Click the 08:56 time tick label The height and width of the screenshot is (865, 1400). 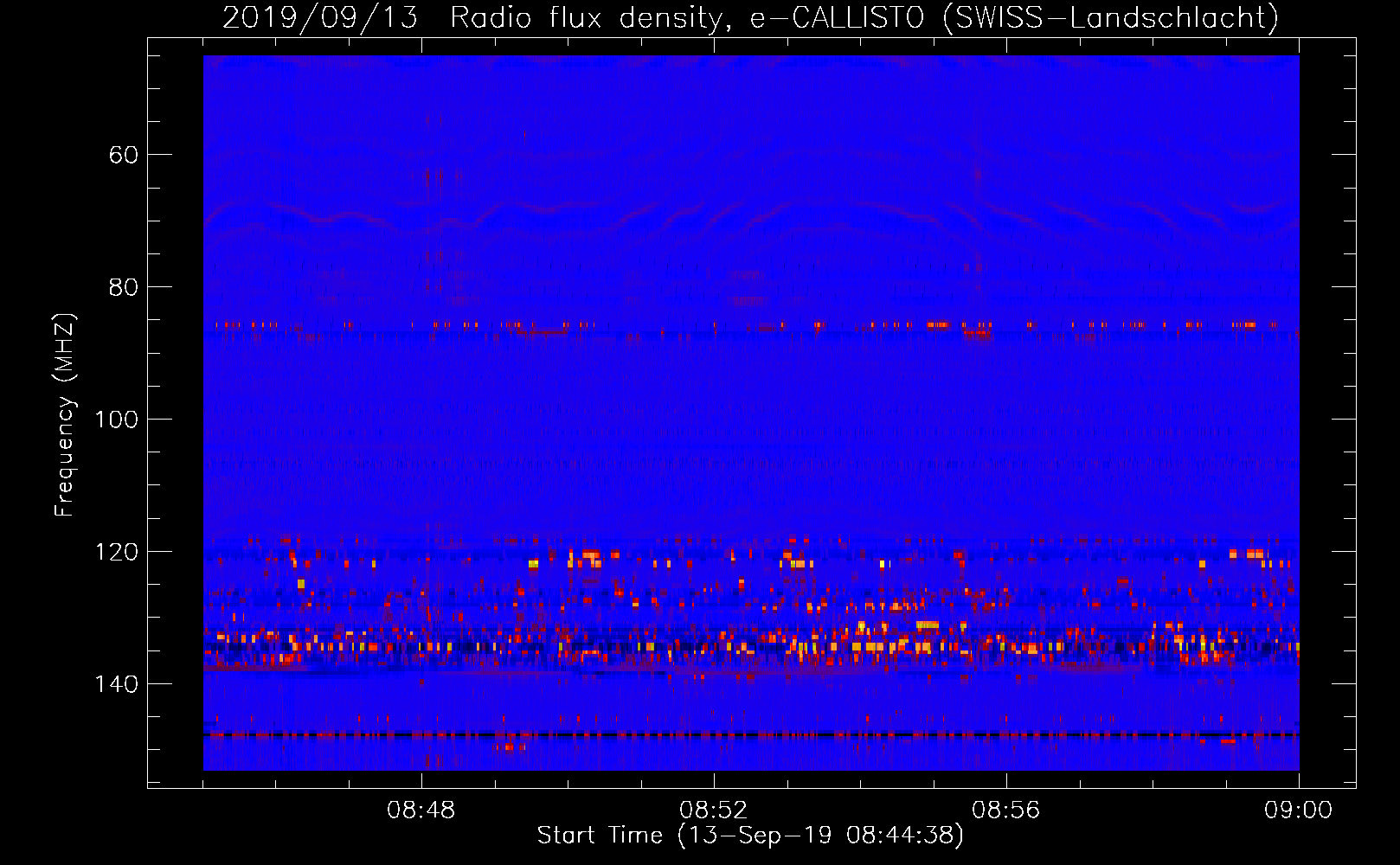(1006, 811)
